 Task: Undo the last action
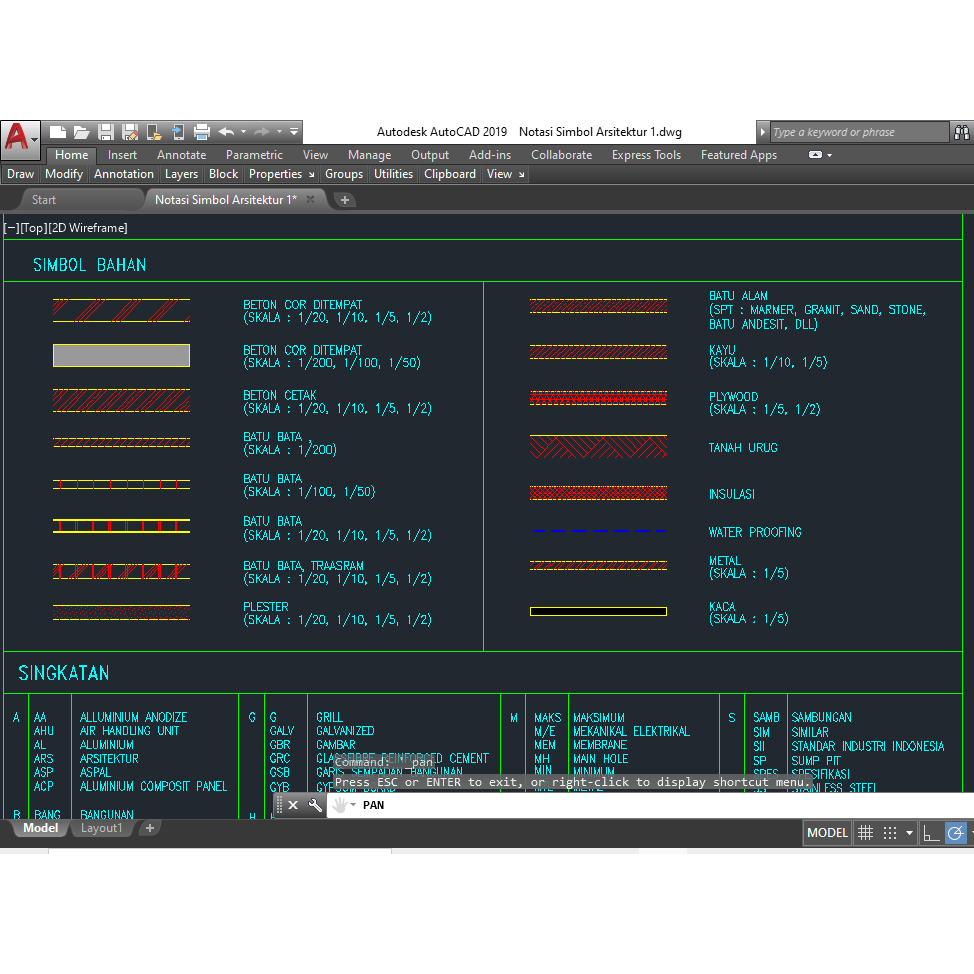pyautogui.click(x=227, y=132)
